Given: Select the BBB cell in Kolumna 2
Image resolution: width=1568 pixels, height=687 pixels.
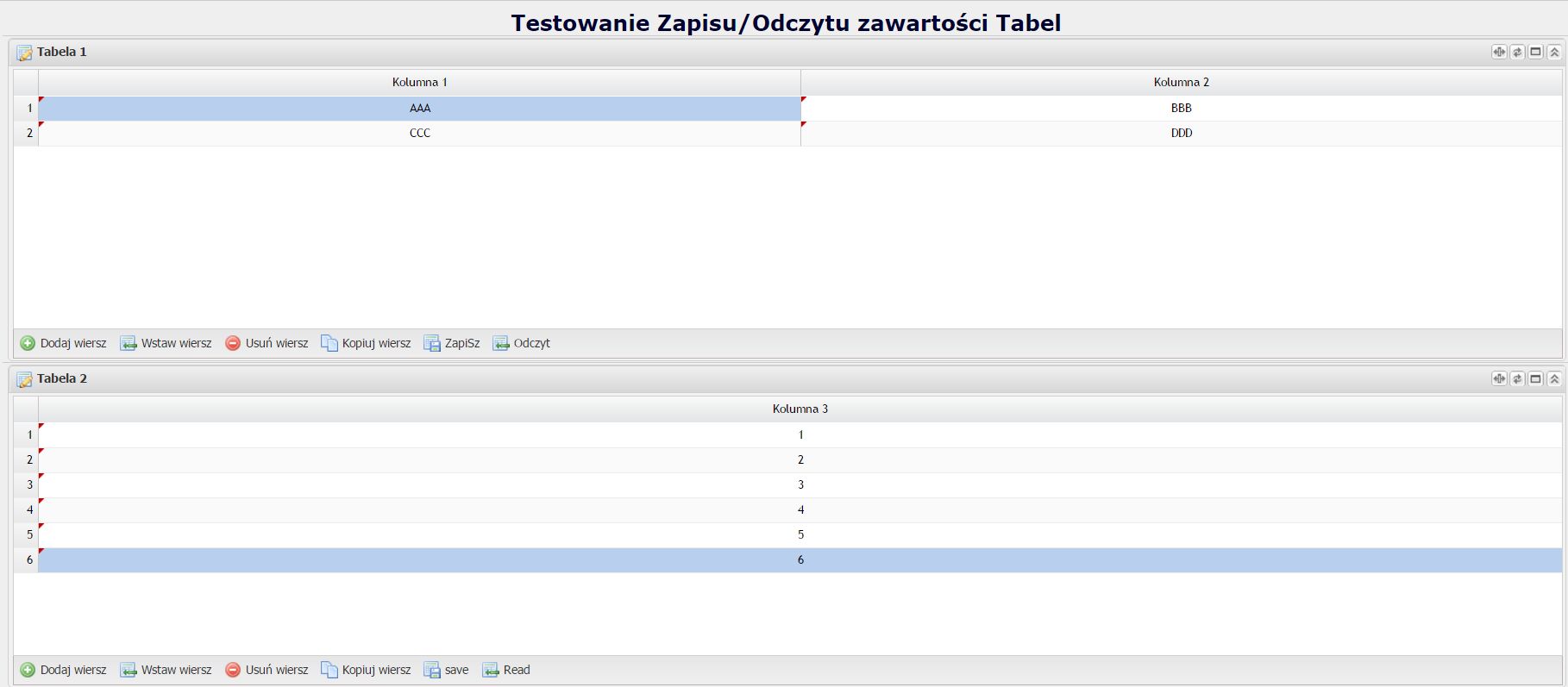Looking at the screenshot, I should point(1181,108).
